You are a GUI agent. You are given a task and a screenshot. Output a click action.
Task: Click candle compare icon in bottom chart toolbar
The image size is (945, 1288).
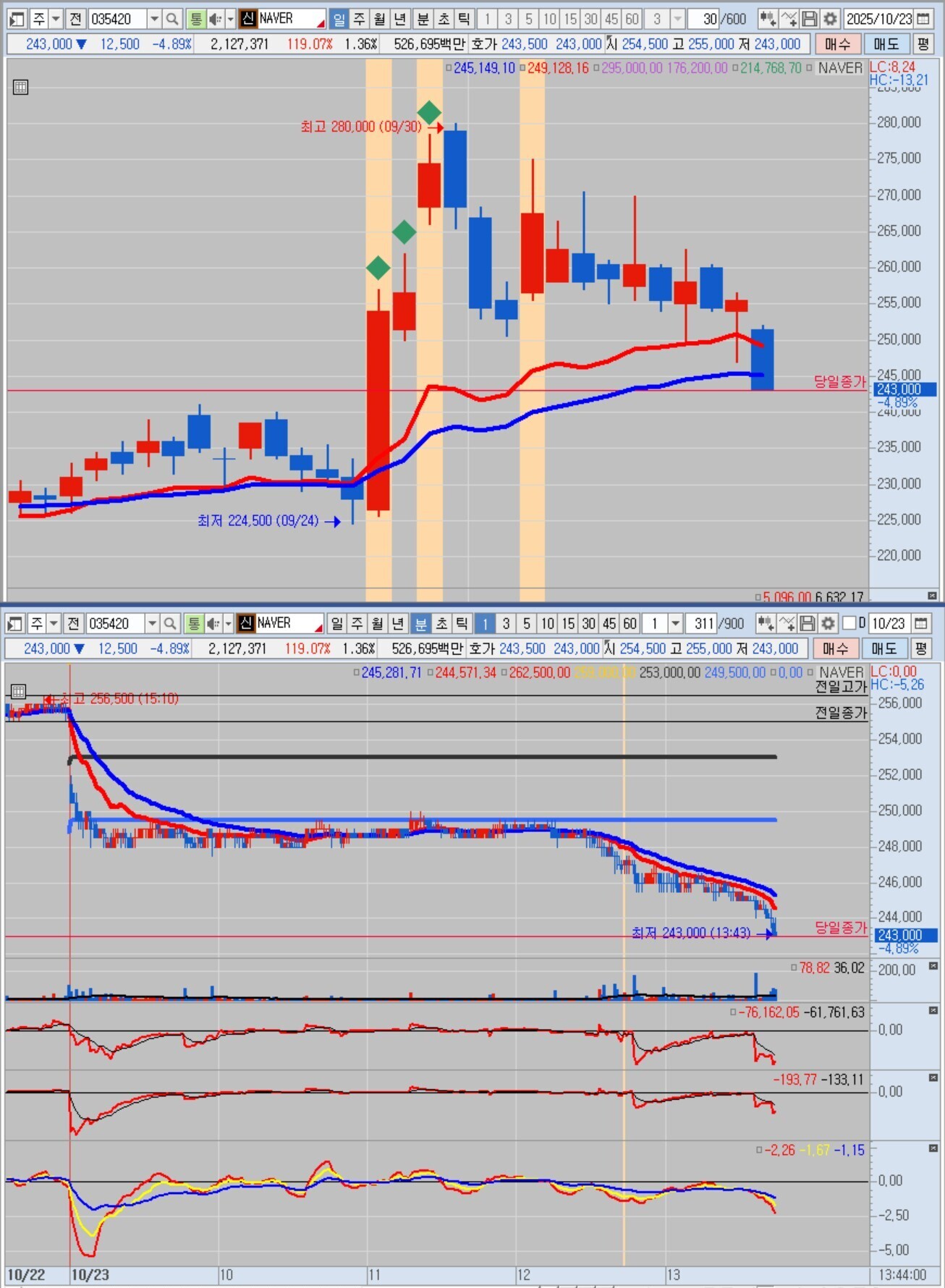[x=766, y=623]
